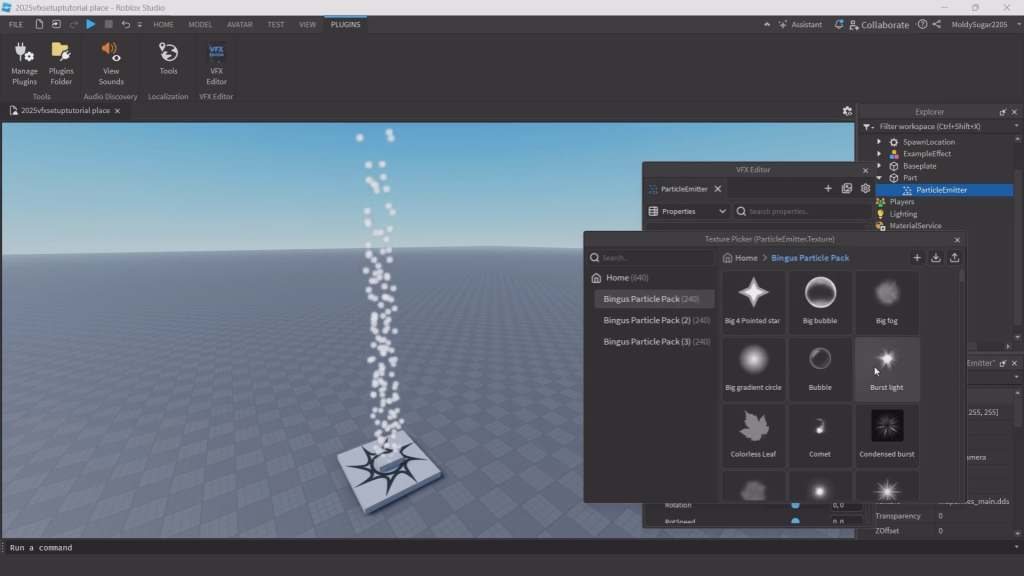This screenshot has width=1024, height=576.
Task: Click the Home breadcrumb in Texture Picker
Action: 741,258
